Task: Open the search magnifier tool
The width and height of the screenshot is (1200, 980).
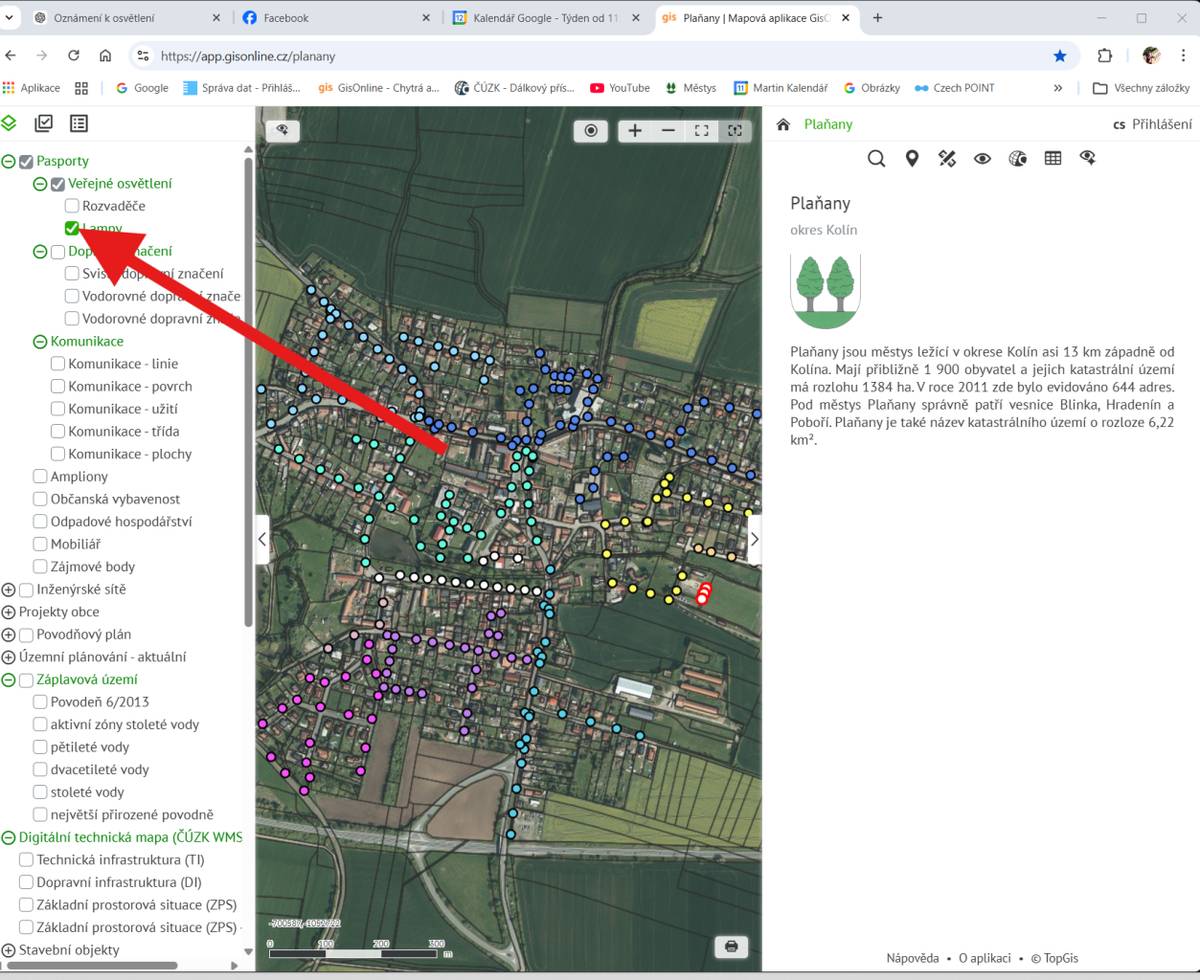Action: pos(876,158)
